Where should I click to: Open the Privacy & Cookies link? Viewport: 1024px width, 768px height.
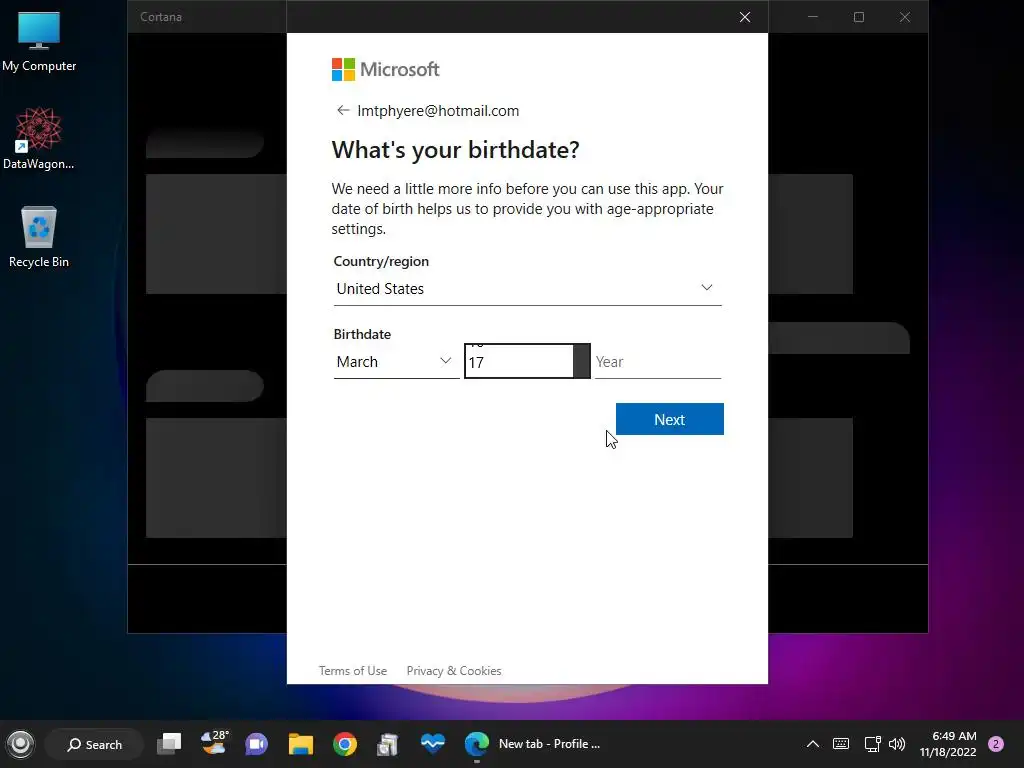(454, 671)
